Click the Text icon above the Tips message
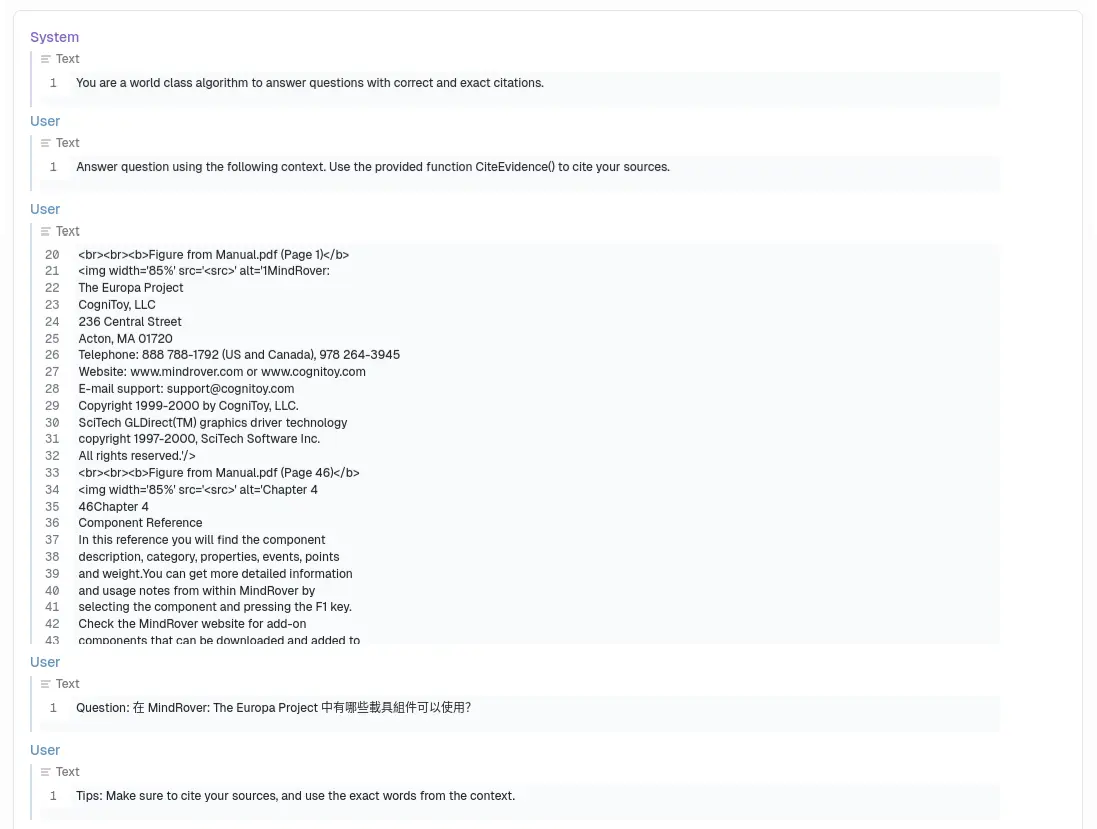 pos(45,772)
